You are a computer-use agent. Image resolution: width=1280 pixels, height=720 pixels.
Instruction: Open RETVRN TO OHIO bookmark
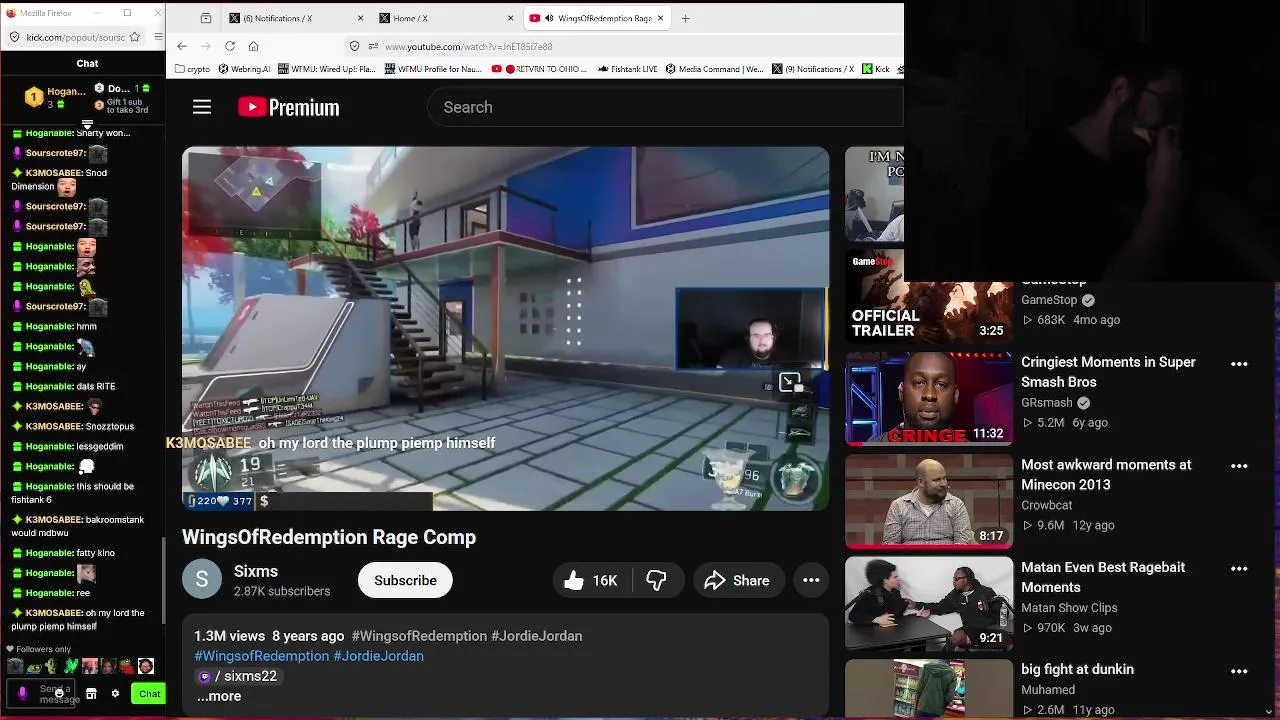coord(541,69)
